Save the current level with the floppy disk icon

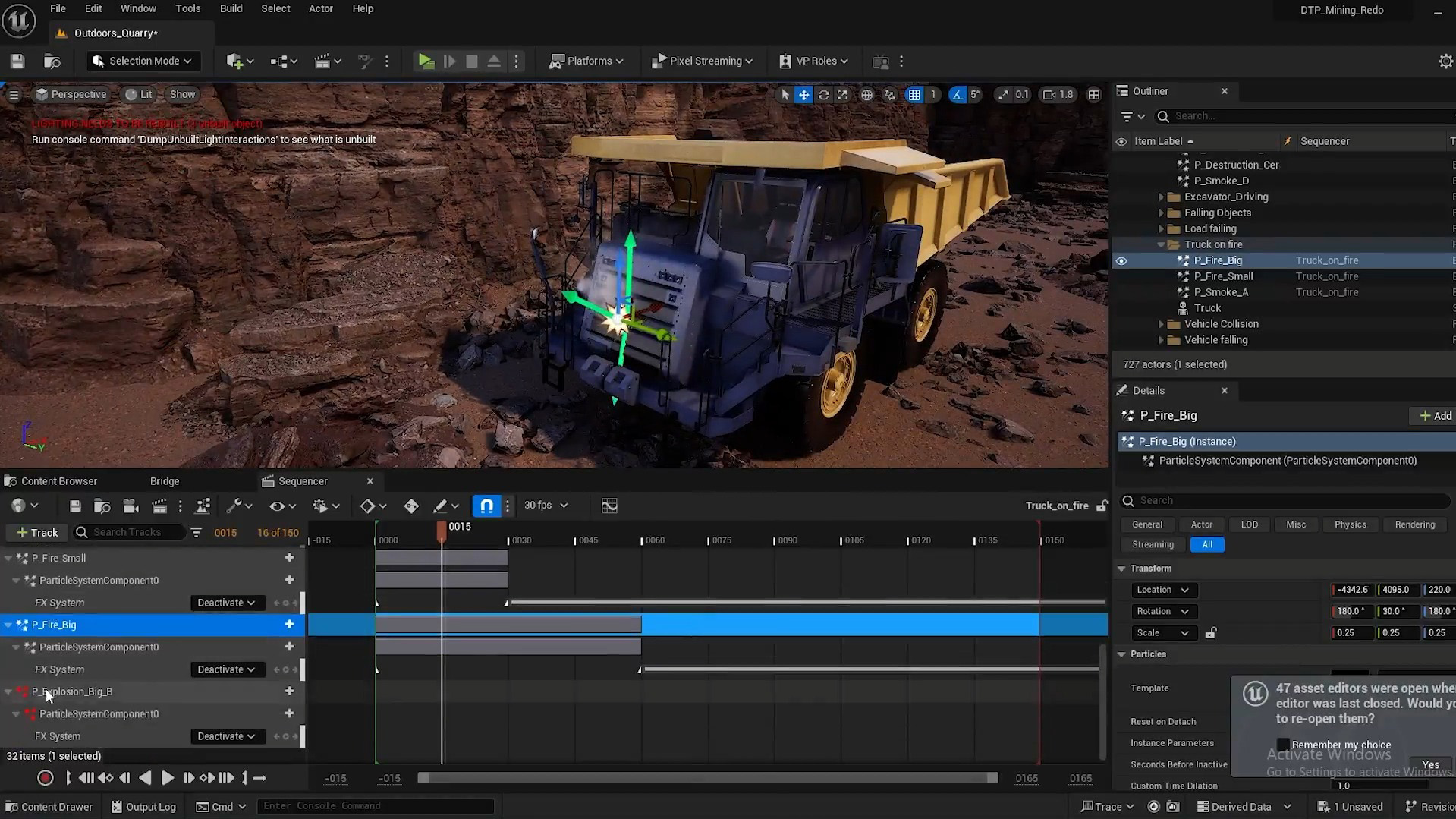pyautogui.click(x=17, y=61)
